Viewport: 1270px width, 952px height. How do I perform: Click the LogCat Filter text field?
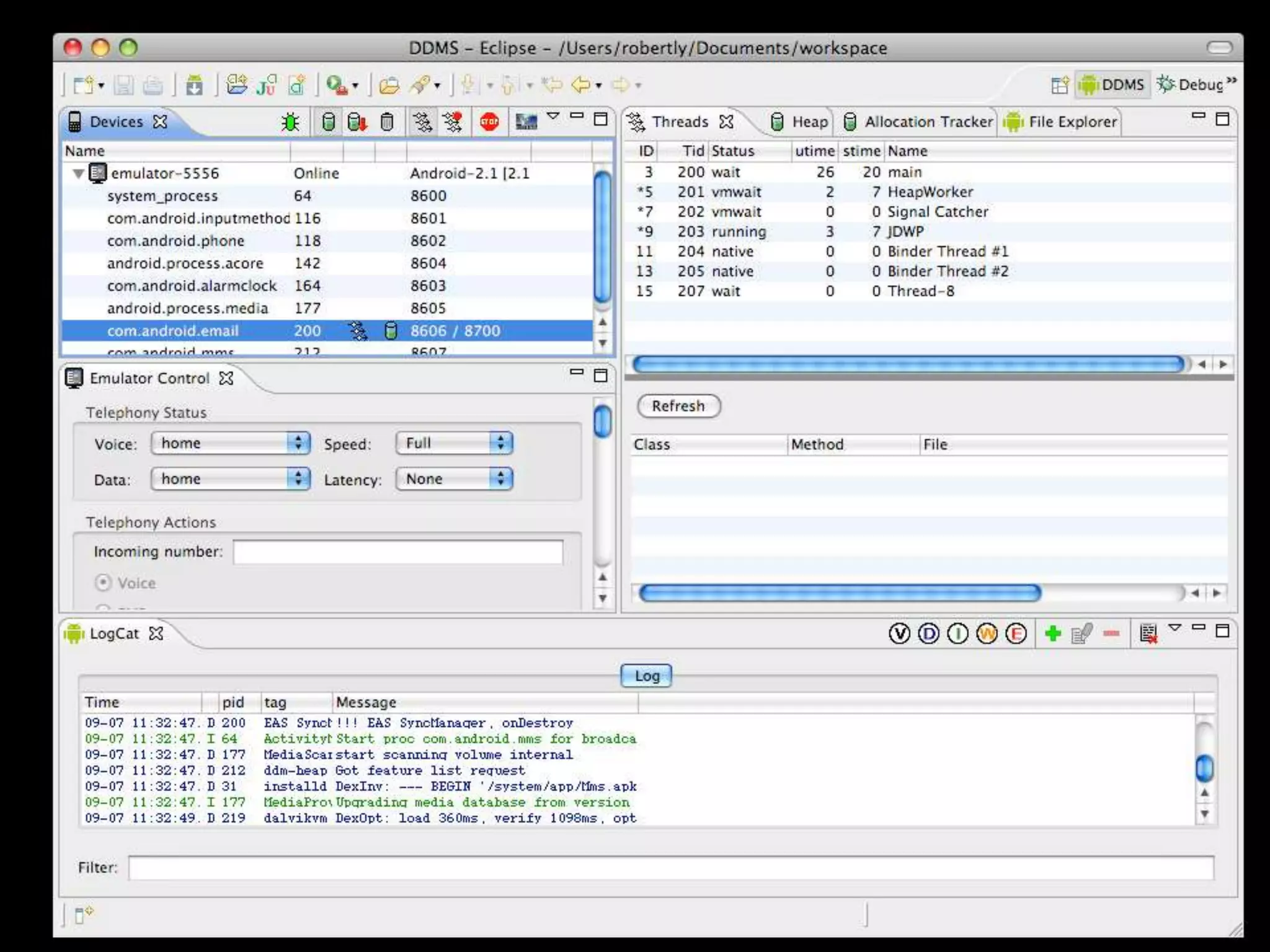pos(670,868)
